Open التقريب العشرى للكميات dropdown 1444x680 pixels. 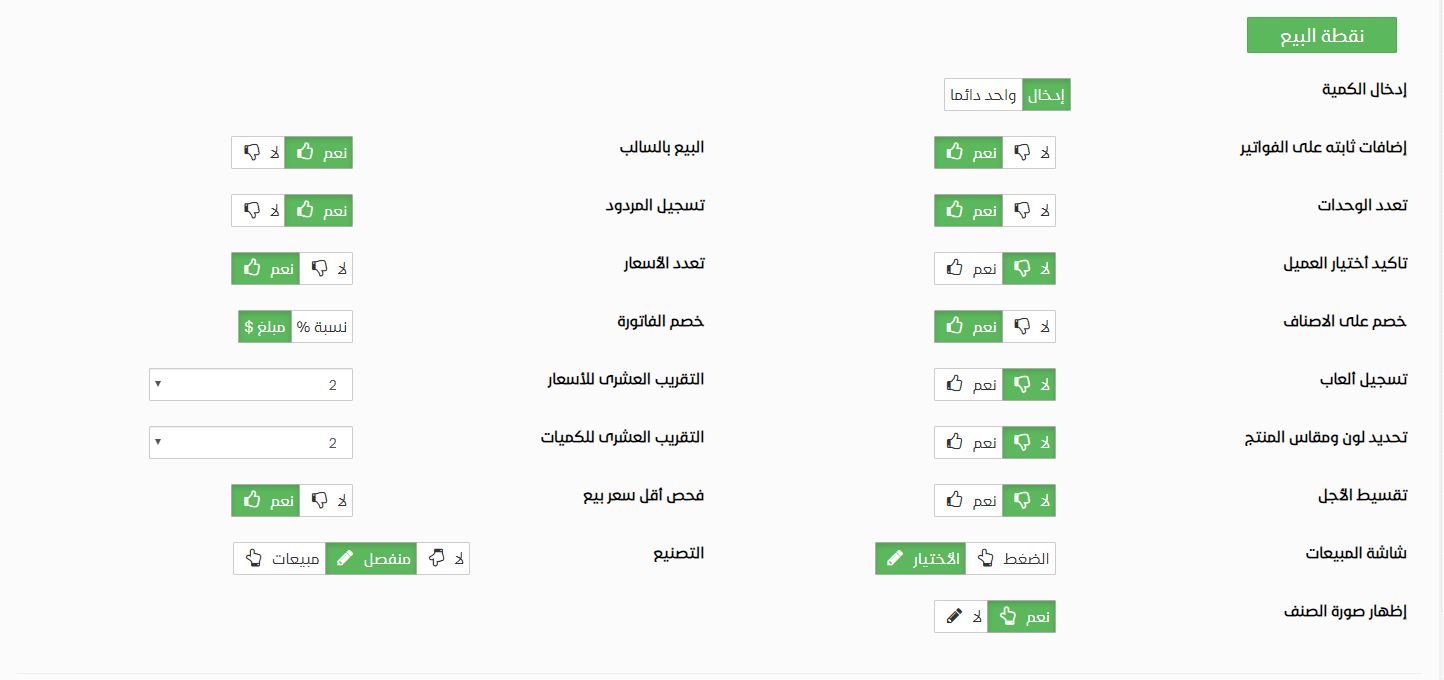point(251,443)
